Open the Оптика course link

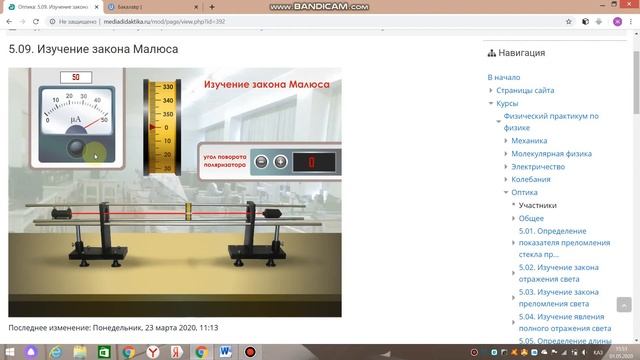click(524, 192)
